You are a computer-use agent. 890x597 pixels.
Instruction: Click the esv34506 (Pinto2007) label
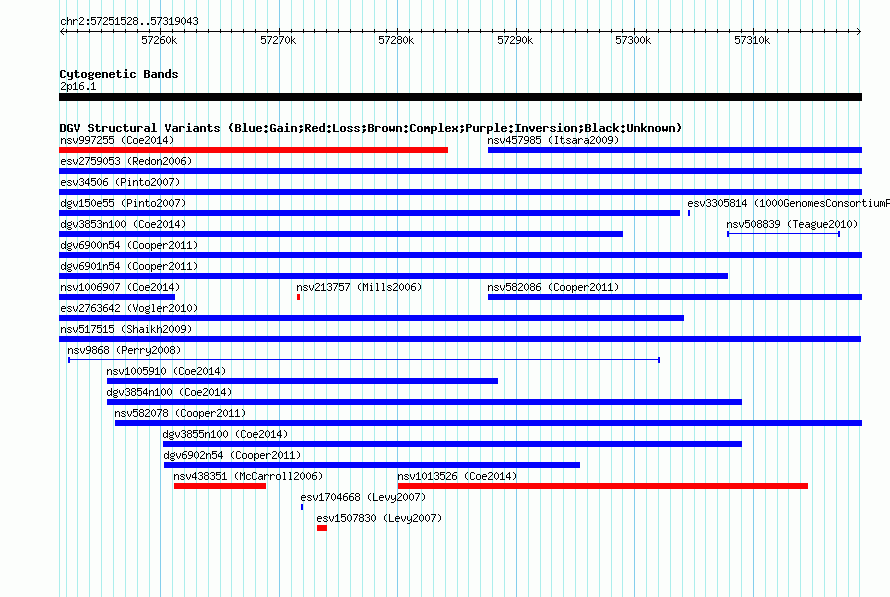(x=120, y=182)
